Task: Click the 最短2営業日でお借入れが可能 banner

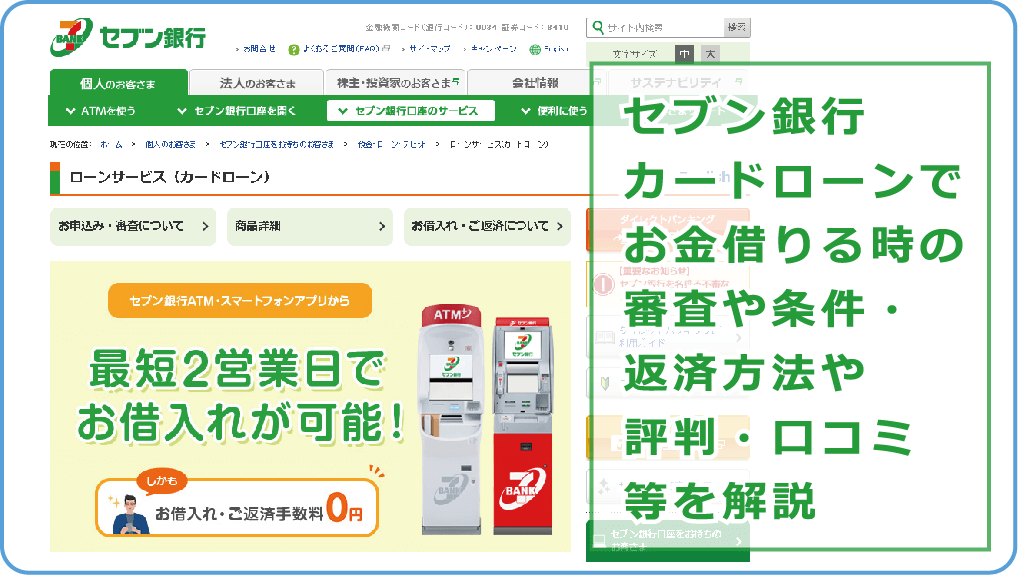Action: pos(310,406)
